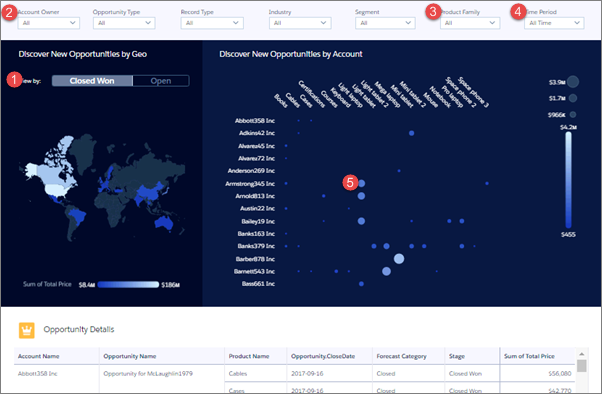Screen dimensions: 602x394
Task: Click the Adkins42 Inc Mini tablet bubble
Action: [x=412, y=133]
